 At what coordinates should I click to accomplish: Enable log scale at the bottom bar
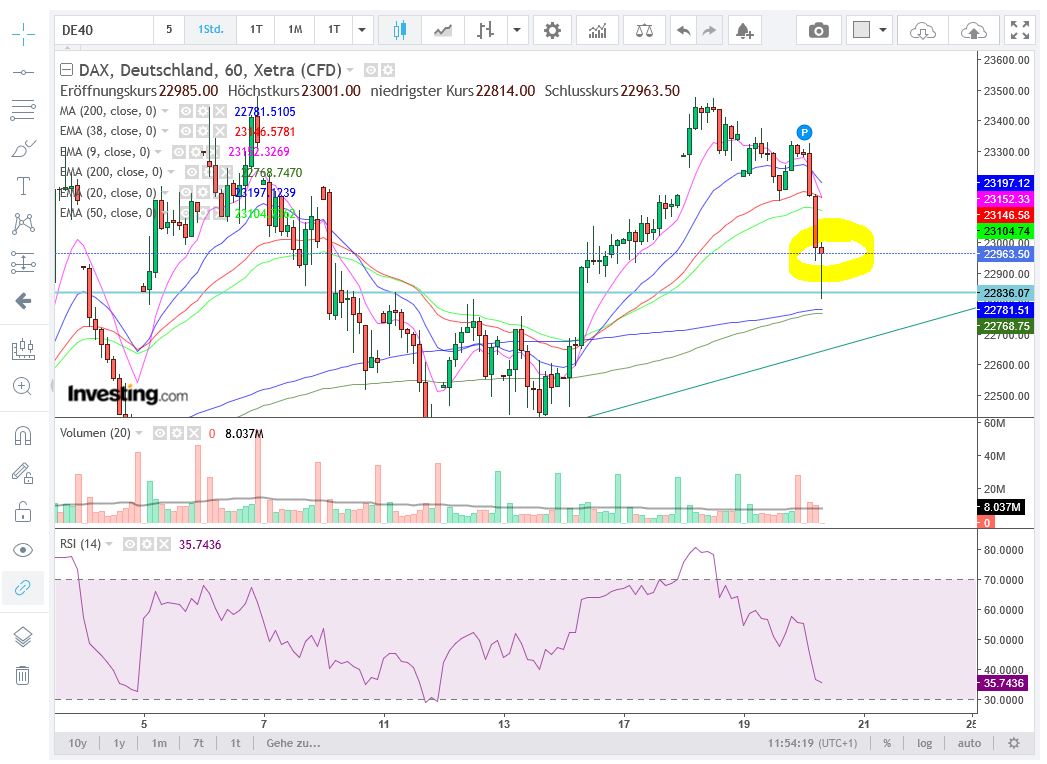pos(924,743)
